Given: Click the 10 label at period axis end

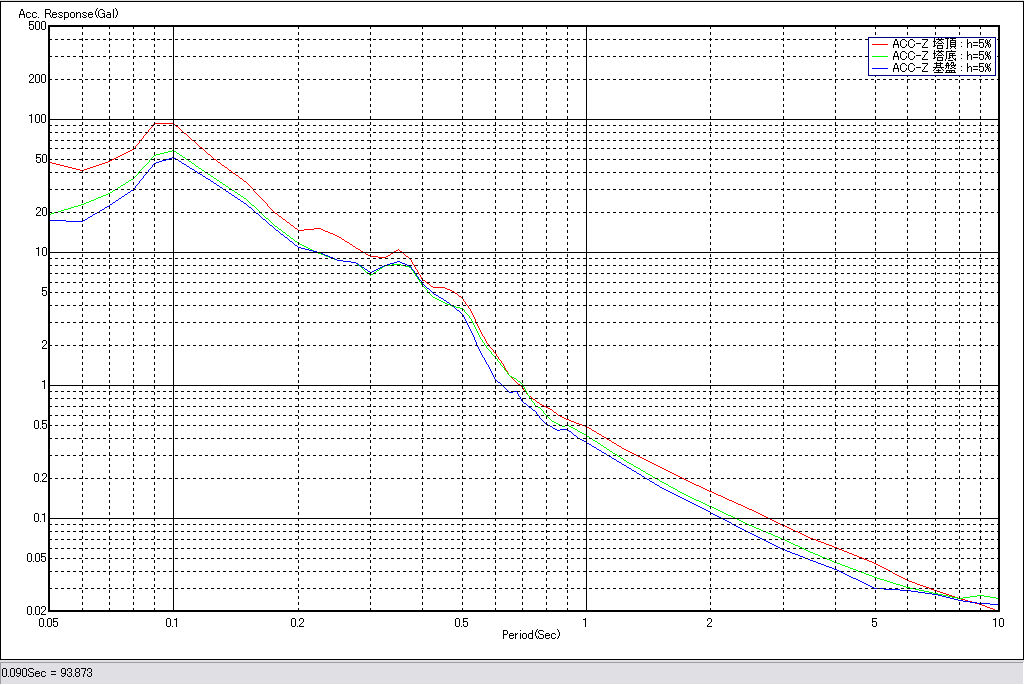Looking at the screenshot, I should click(x=997, y=622).
